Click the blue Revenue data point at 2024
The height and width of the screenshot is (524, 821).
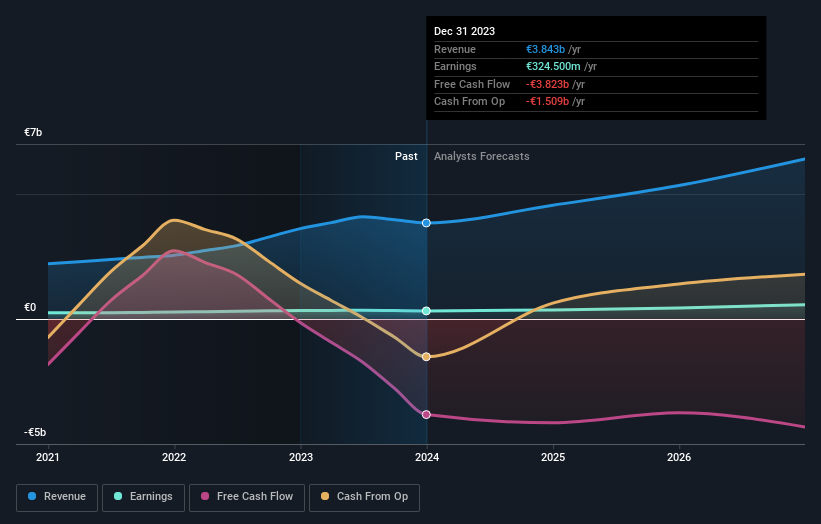pos(426,223)
